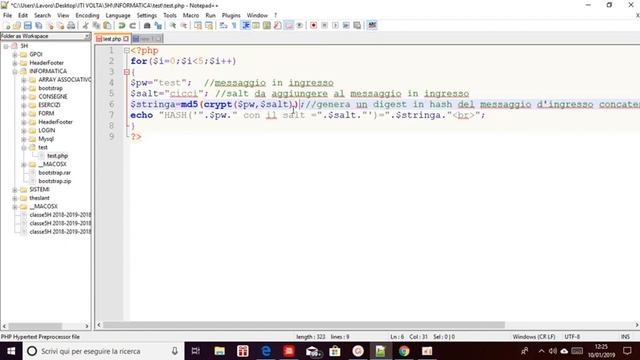Select bootstrap.zip in the workspace tree
Screen dimensions: 640x360
click(54, 181)
